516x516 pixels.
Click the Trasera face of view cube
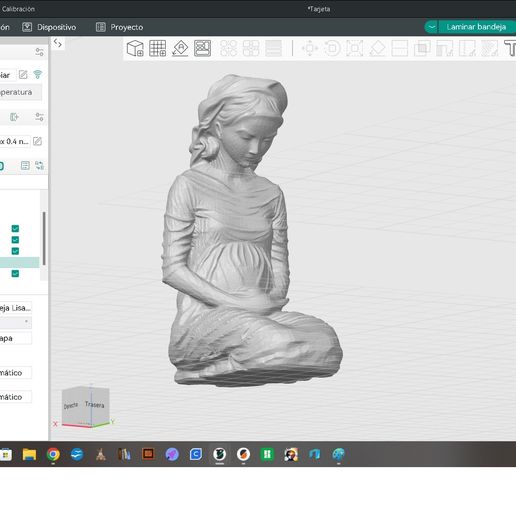coord(95,405)
